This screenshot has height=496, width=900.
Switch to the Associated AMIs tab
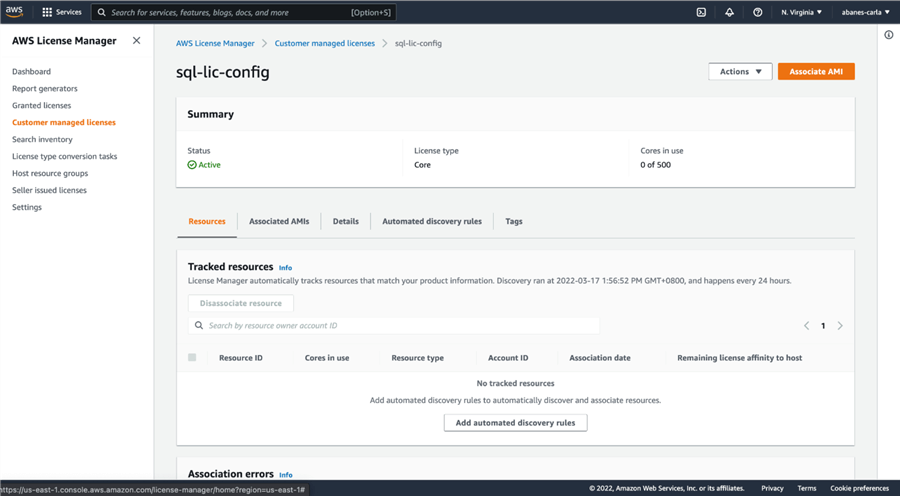pos(279,221)
